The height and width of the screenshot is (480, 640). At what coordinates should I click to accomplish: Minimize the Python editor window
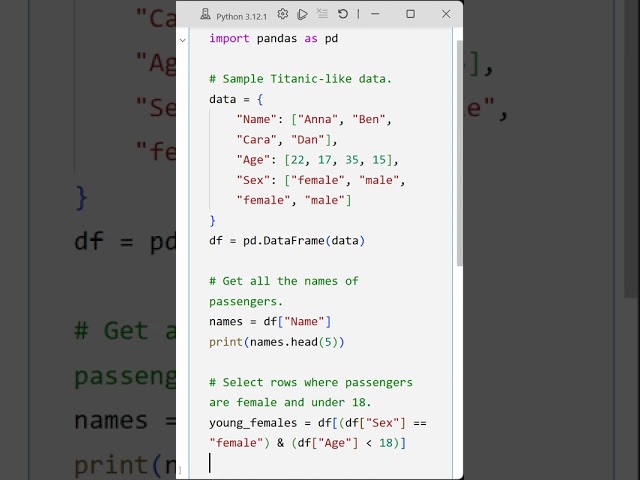click(375, 14)
